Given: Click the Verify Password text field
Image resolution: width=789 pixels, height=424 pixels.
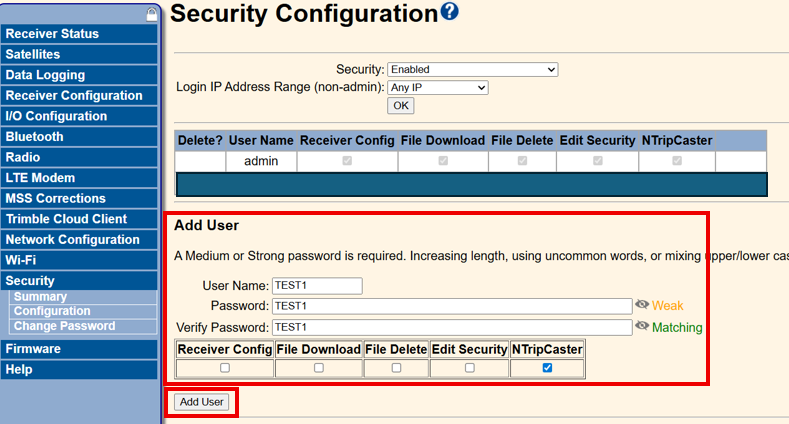Looking at the screenshot, I should pyautogui.click(x=452, y=327).
